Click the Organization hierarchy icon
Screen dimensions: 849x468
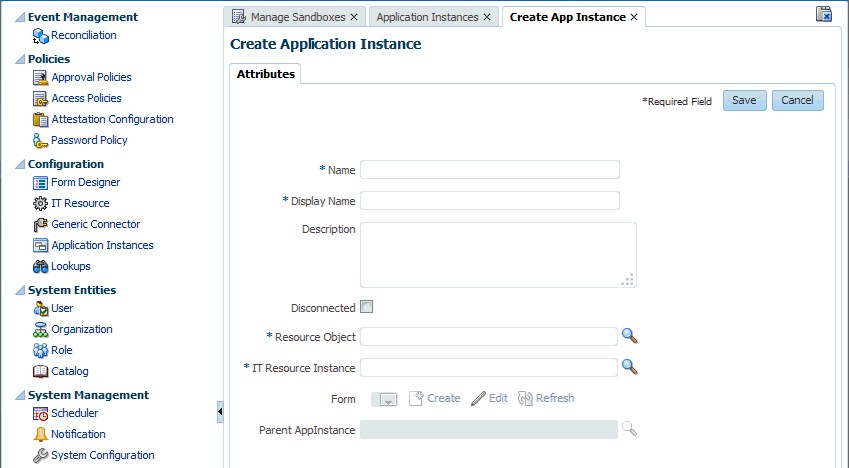(40, 330)
